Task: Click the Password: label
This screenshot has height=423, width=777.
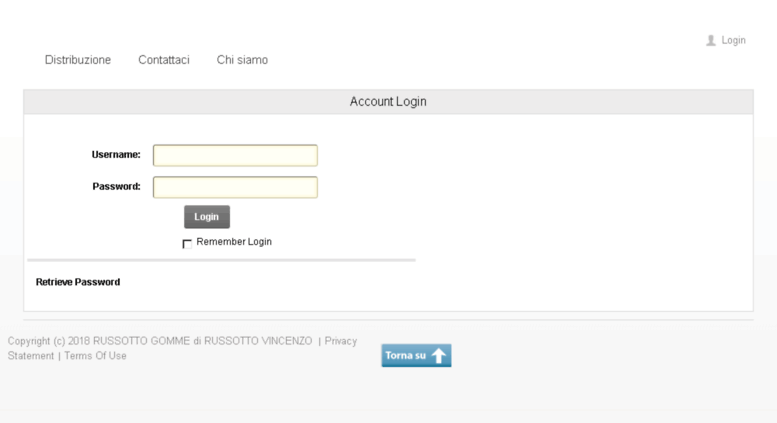Action: point(116,186)
